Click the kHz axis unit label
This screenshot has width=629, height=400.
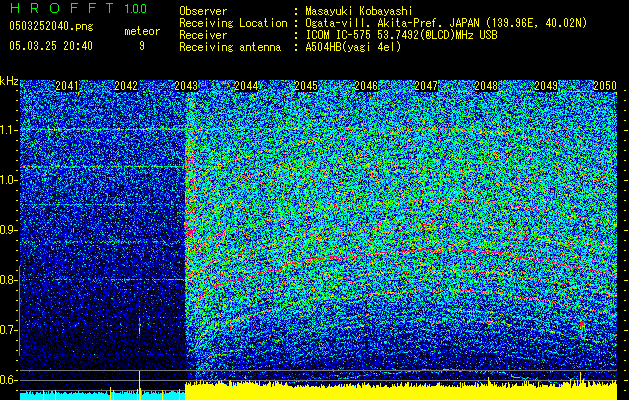coord(9,81)
